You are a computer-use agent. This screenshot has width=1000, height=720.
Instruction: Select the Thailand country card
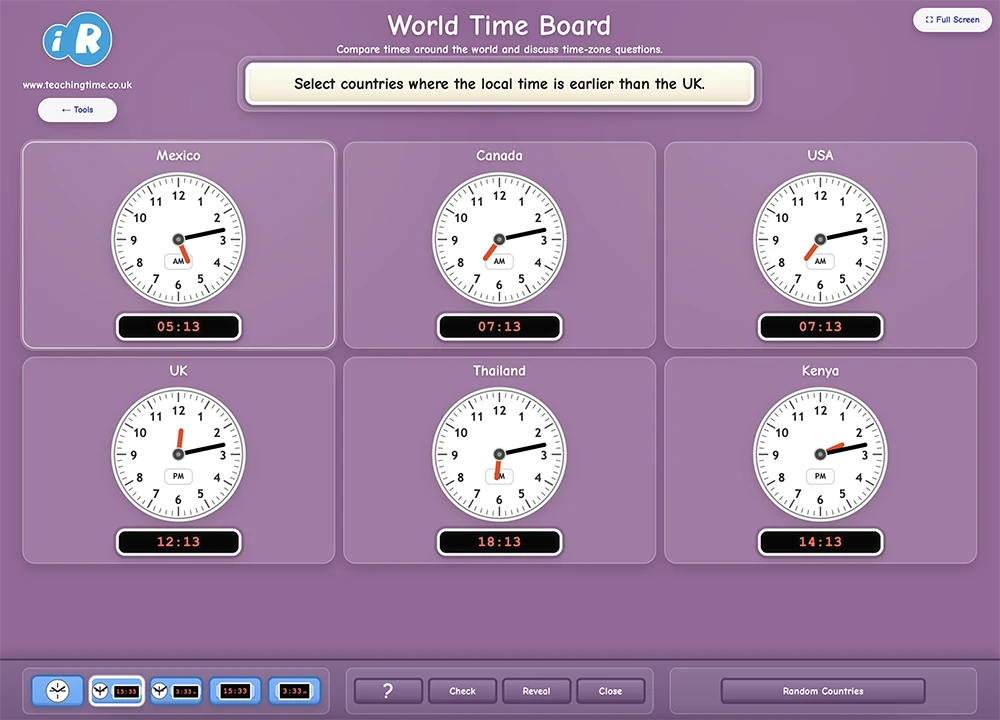tap(499, 460)
